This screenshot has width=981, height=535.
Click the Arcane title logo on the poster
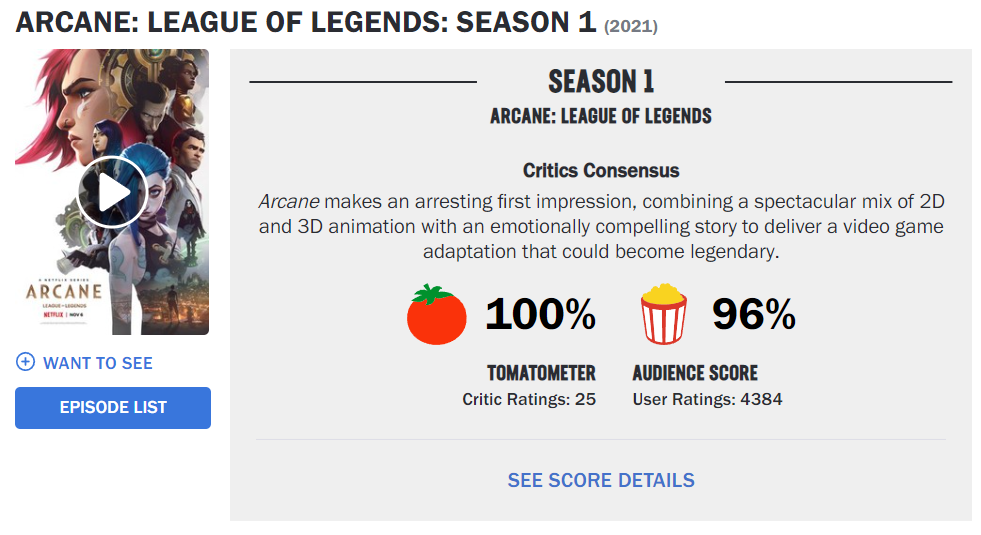[64, 292]
